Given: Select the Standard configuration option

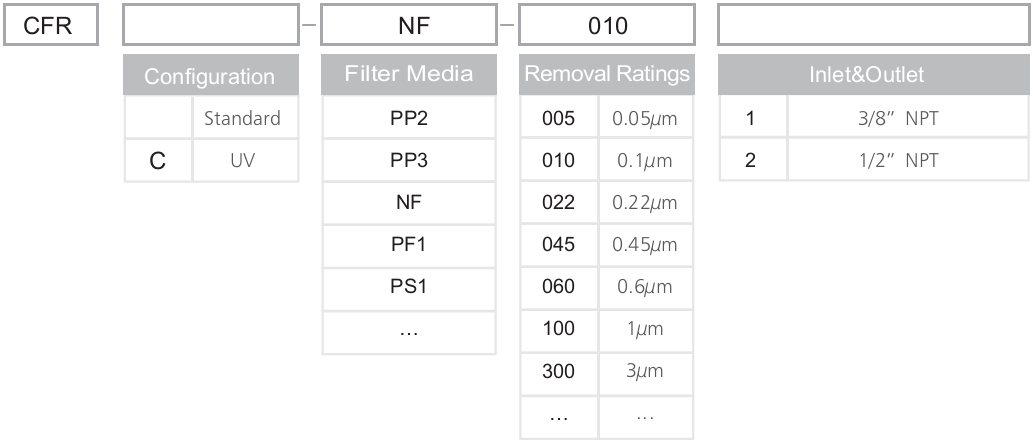Looking at the screenshot, I should point(241,118).
